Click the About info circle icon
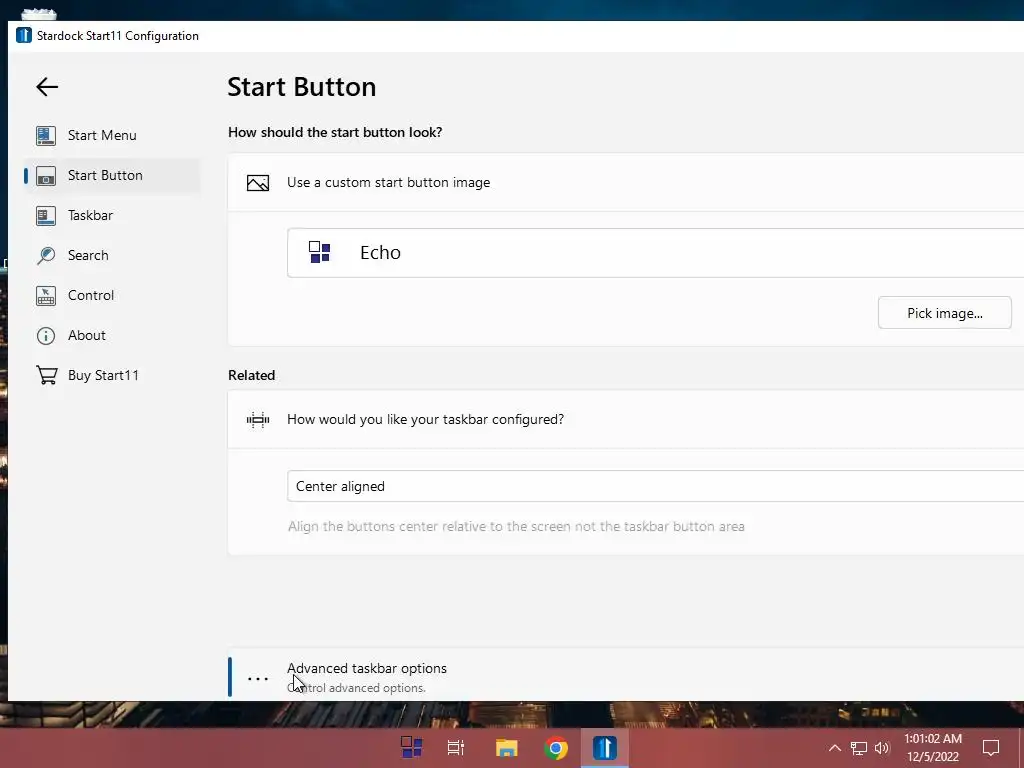Image resolution: width=1024 pixels, height=768 pixels. click(x=46, y=336)
